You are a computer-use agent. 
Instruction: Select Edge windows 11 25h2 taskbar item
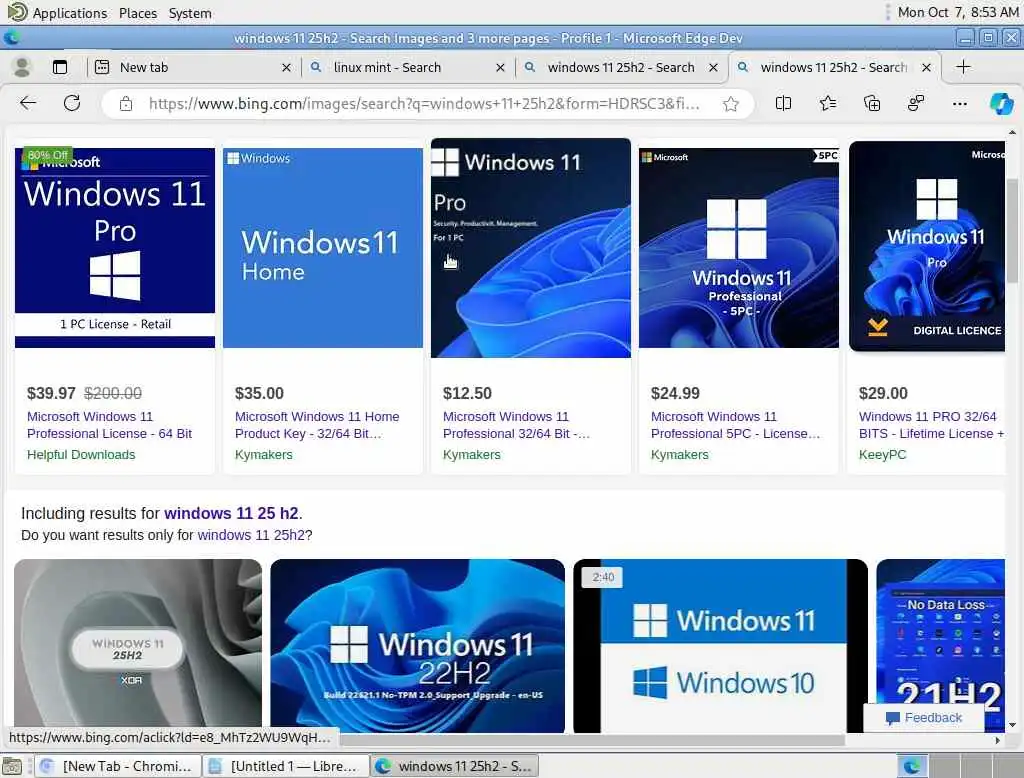454,766
